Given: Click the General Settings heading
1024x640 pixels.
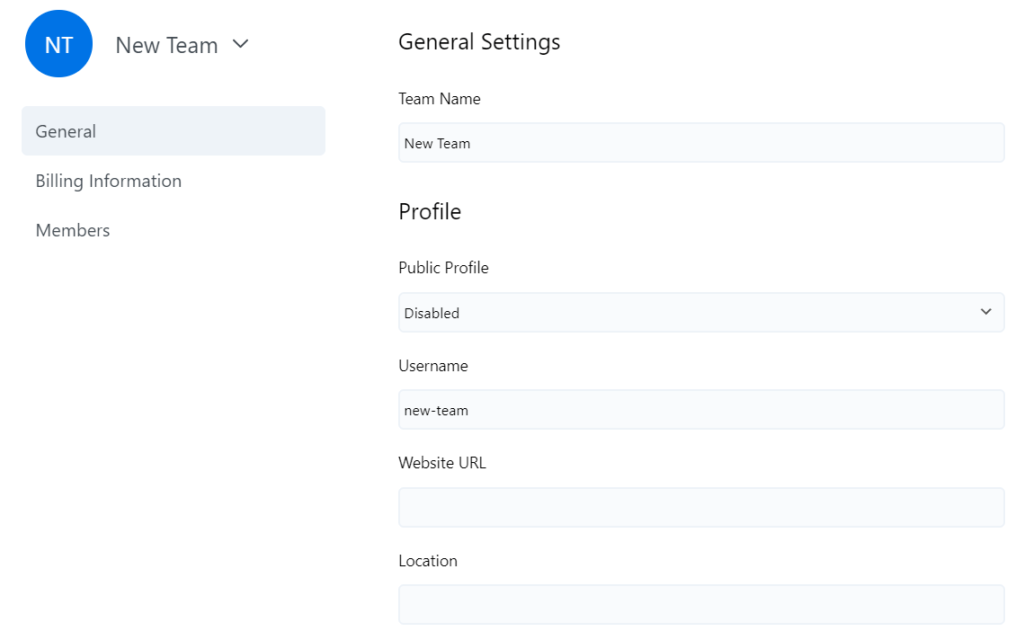Looking at the screenshot, I should [x=479, y=41].
